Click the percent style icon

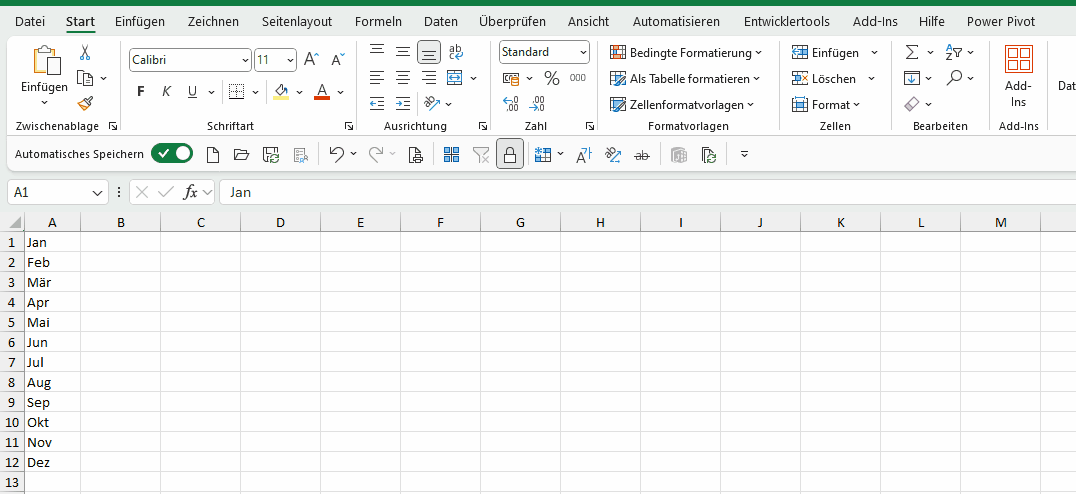(551, 78)
